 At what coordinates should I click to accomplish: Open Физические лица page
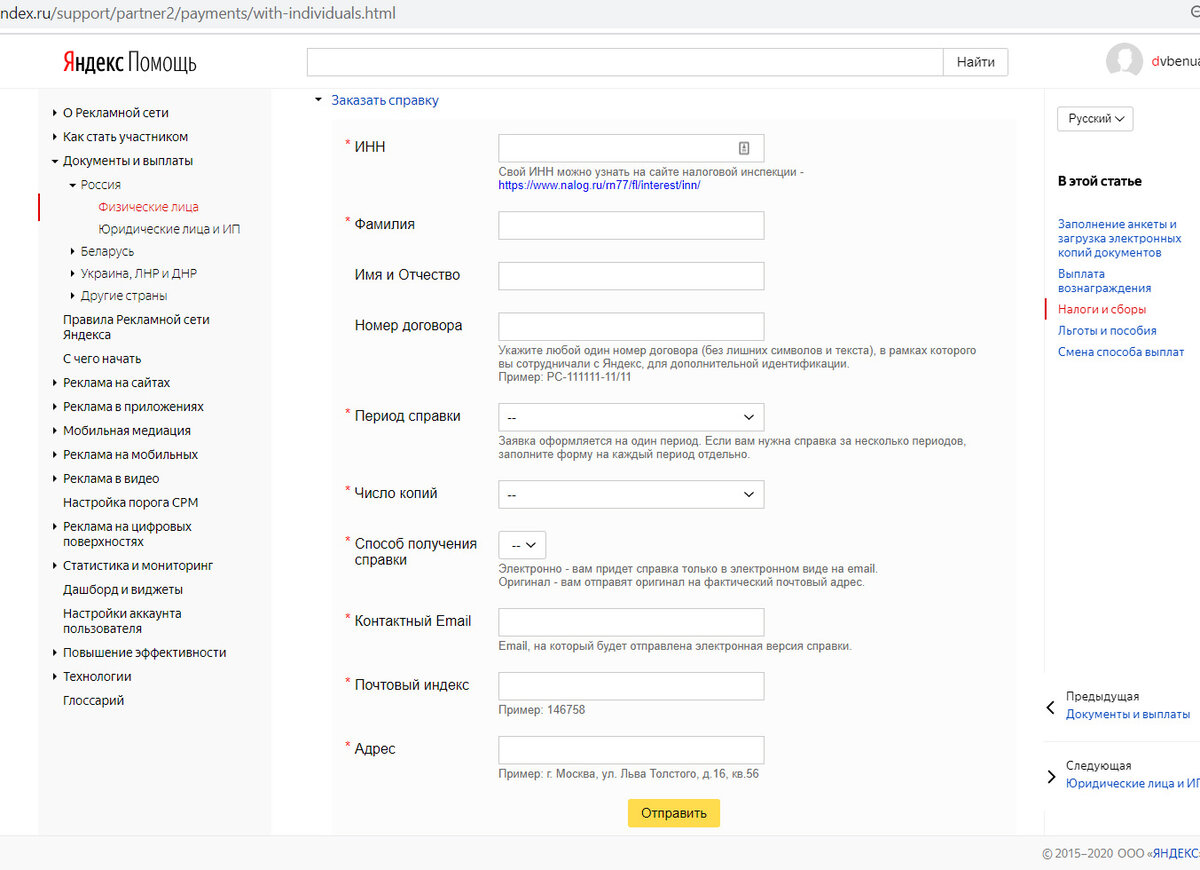148,207
